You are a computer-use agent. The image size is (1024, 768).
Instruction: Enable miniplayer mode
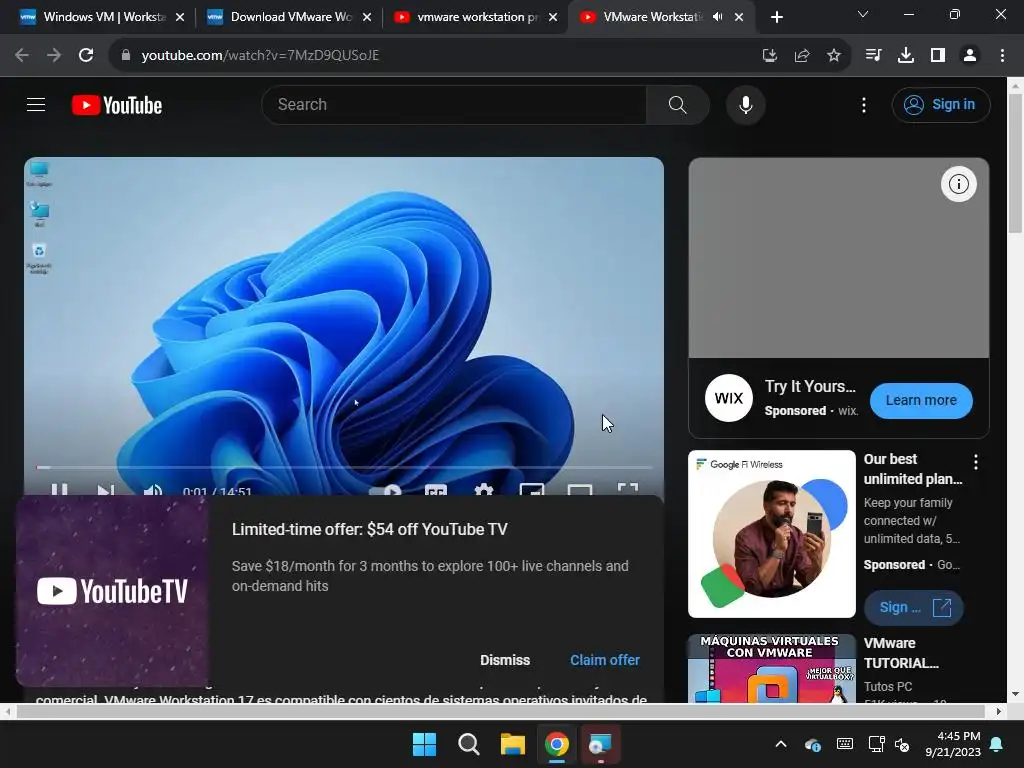[x=532, y=490]
